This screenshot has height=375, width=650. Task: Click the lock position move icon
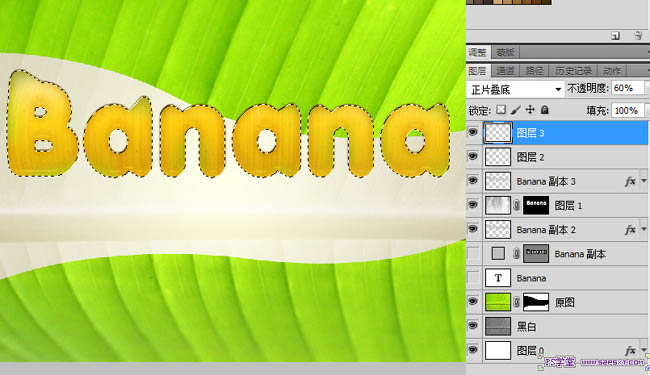(x=530, y=110)
